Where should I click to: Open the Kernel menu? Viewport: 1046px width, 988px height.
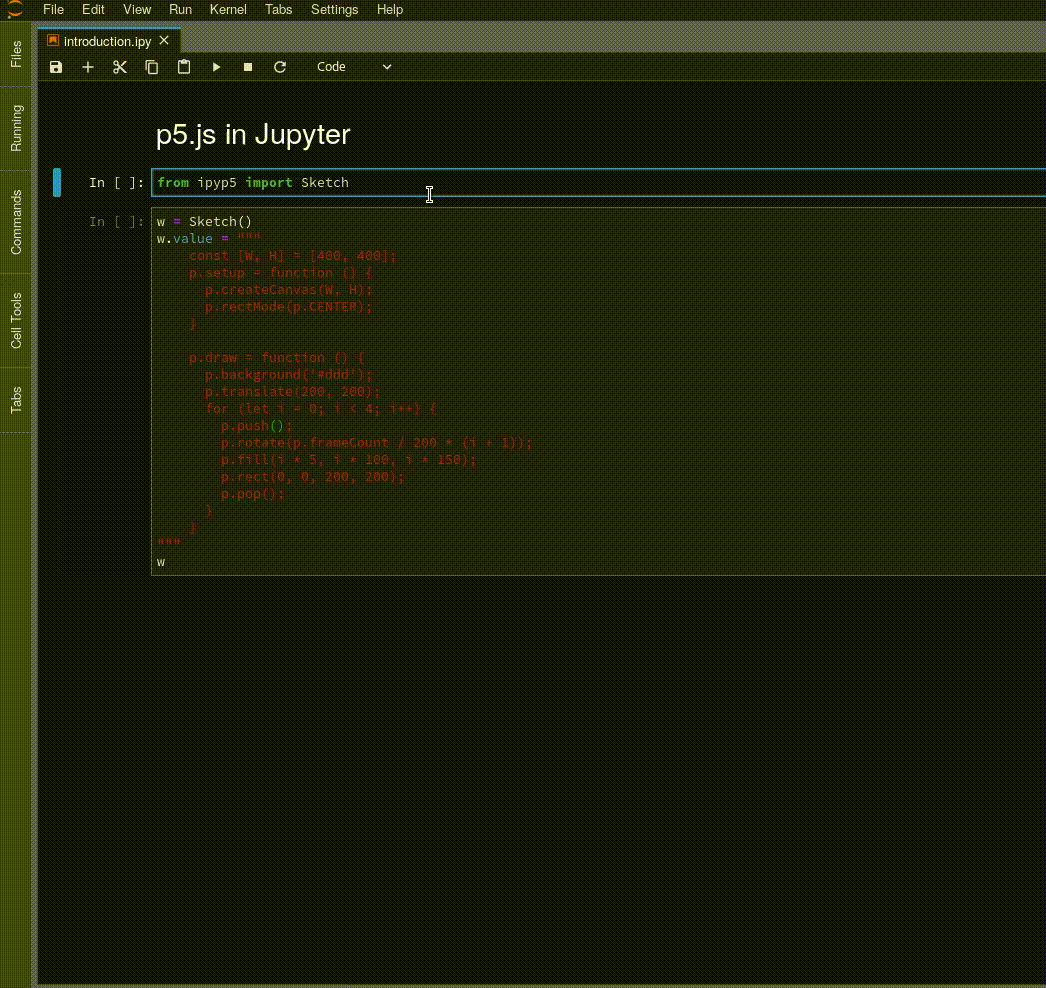coord(228,9)
